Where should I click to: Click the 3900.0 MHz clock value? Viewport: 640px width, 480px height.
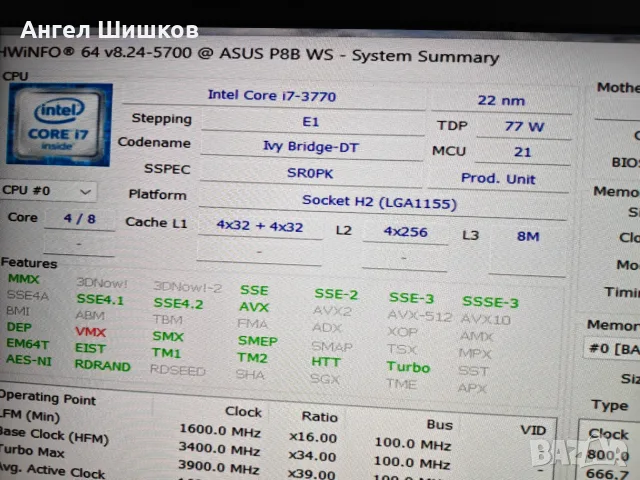pos(218,467)
